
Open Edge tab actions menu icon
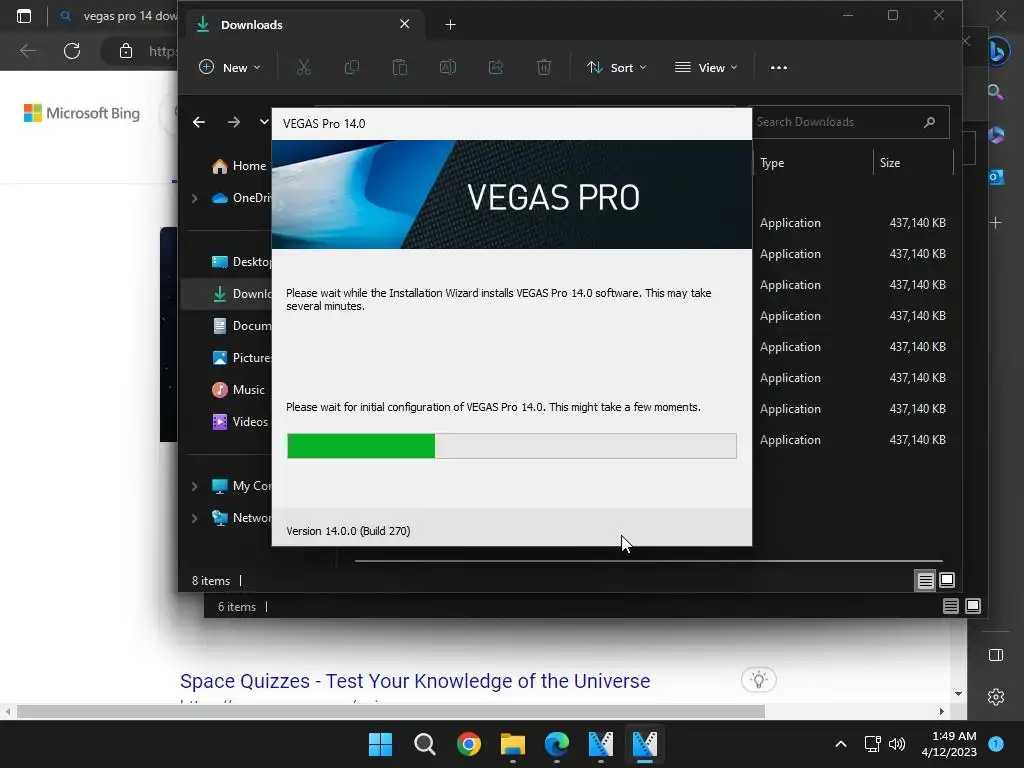coord(24,16)
